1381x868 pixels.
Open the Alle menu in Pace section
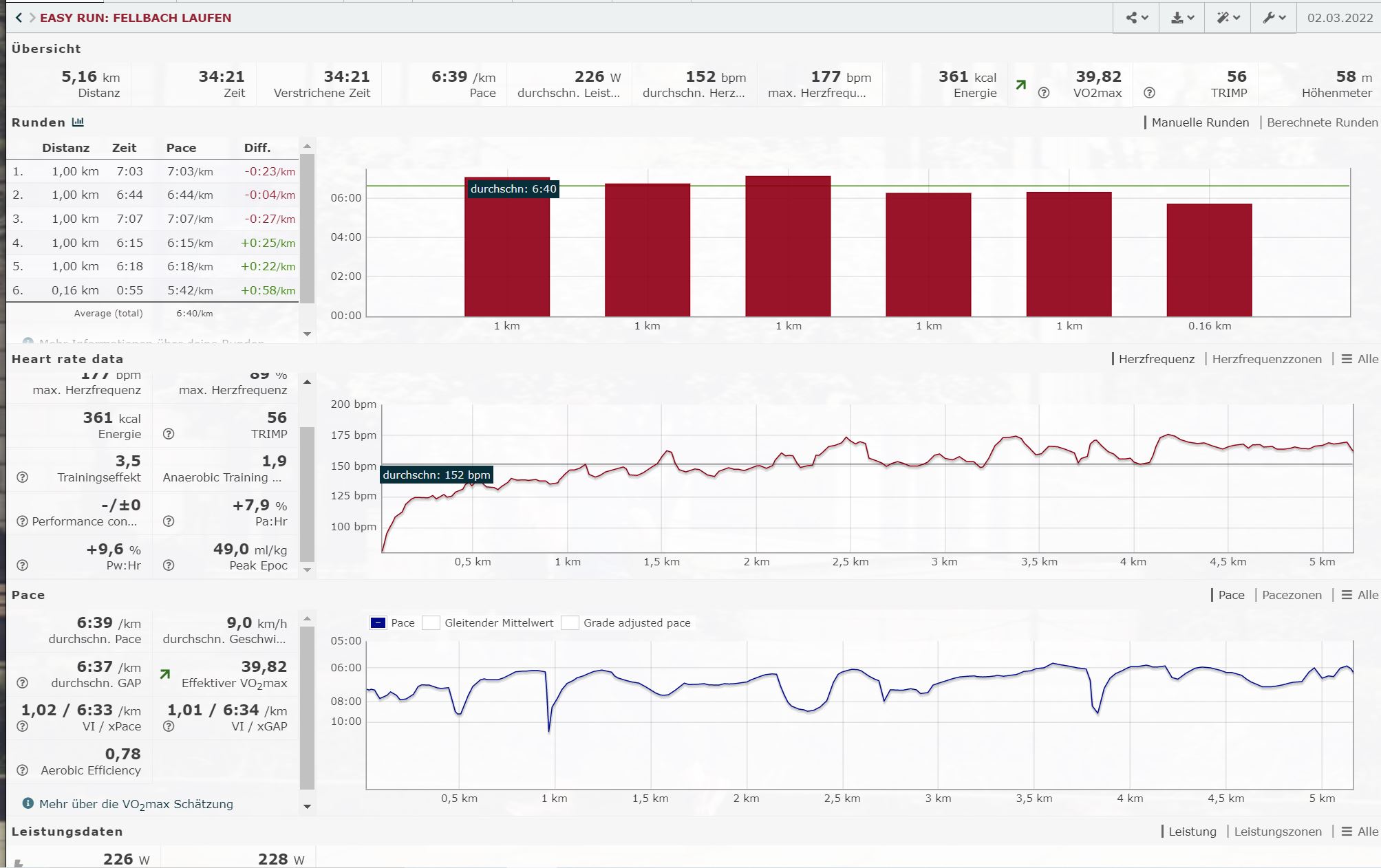(1360, 595)
